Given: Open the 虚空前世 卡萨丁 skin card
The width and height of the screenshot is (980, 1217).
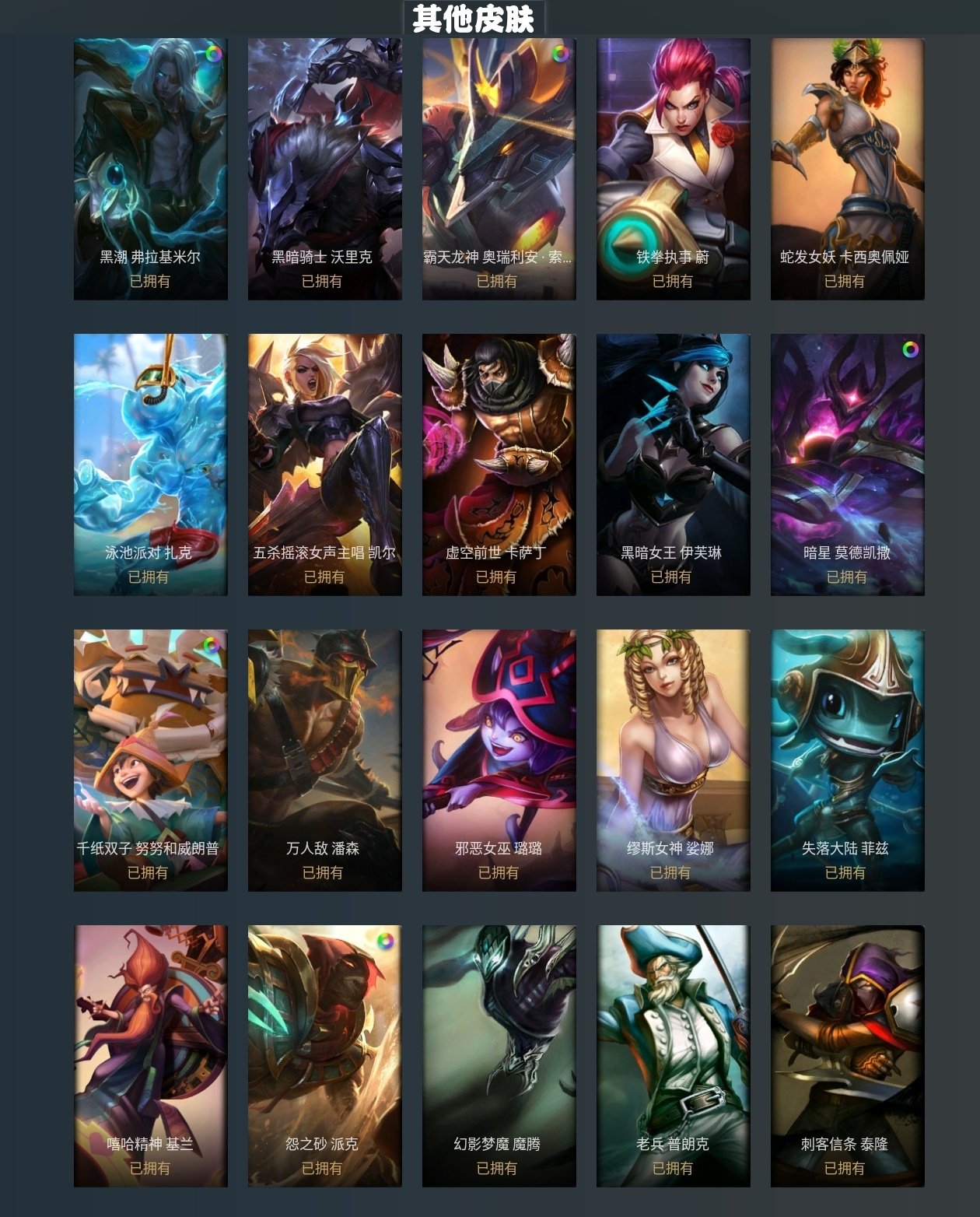Looking at the screenshot, I should (x=499, y=465).
